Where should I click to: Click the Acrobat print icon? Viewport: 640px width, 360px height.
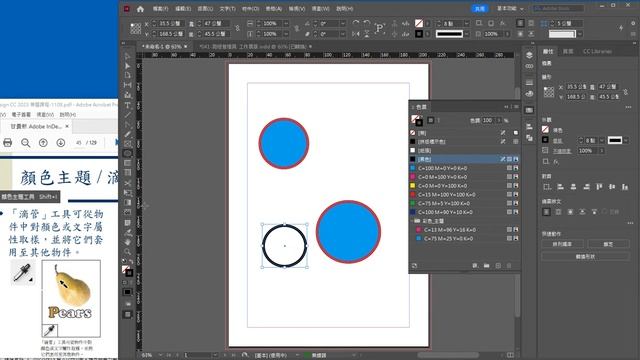pos(7,142)
